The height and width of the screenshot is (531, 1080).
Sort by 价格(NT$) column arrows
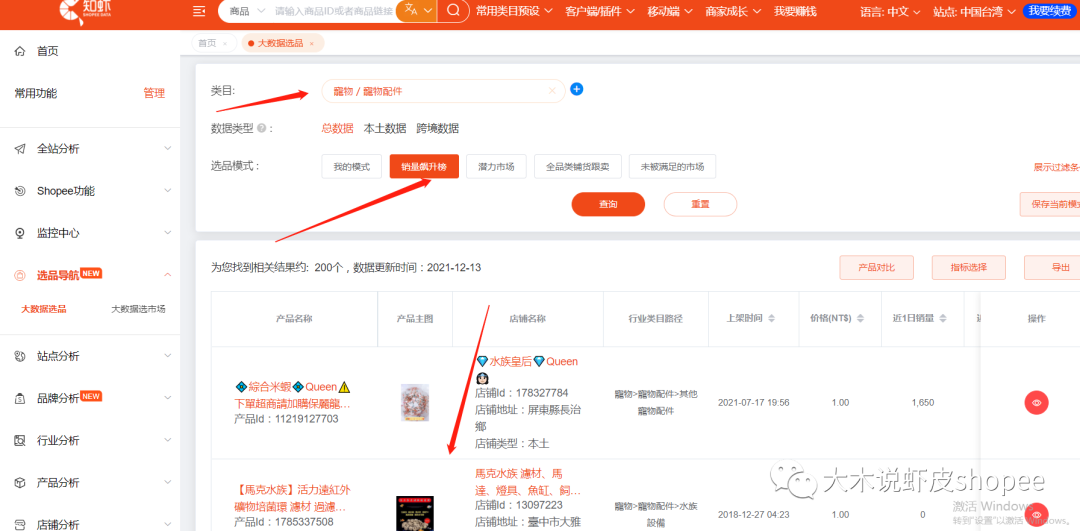point(860,319)
